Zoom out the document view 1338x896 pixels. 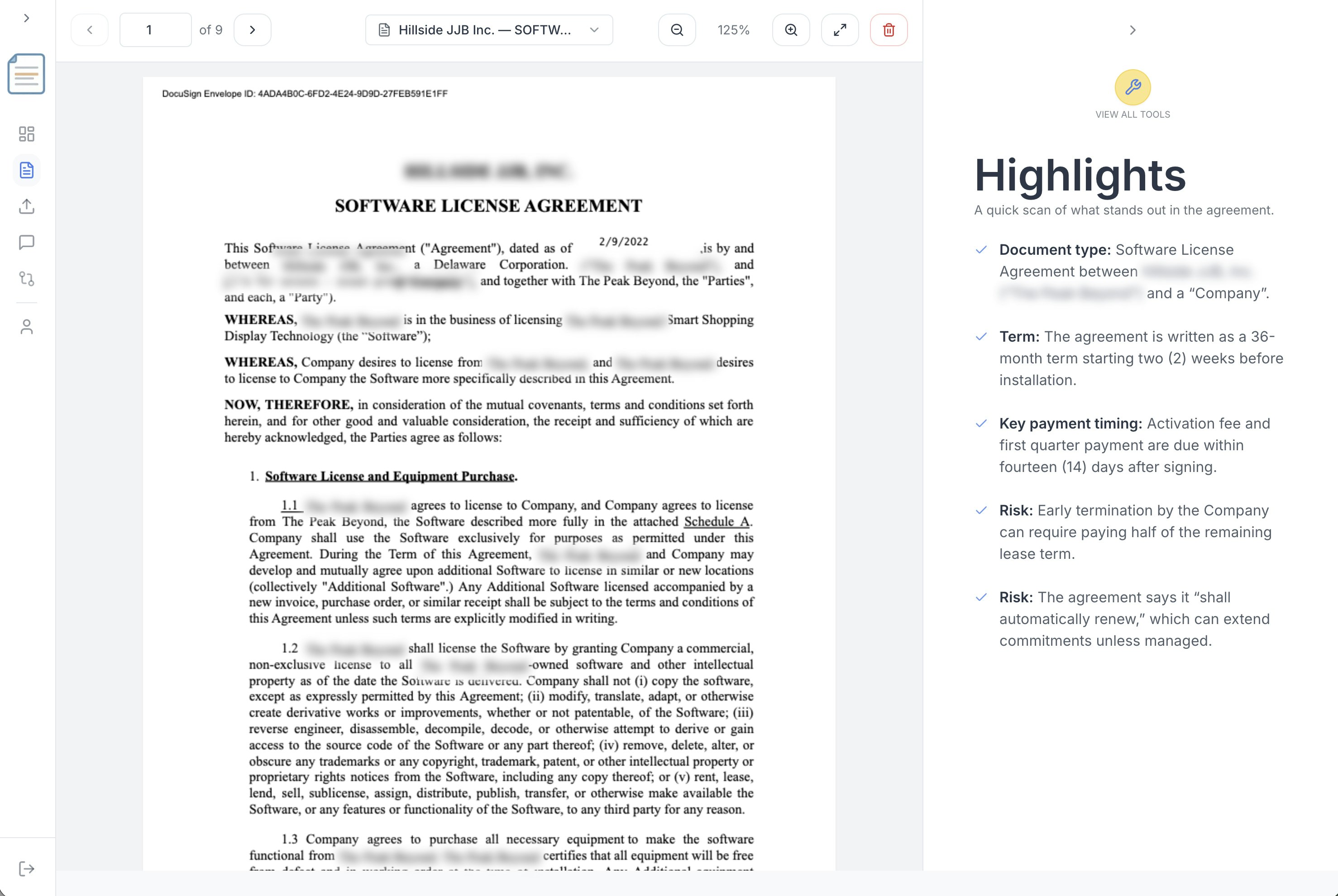677,30
